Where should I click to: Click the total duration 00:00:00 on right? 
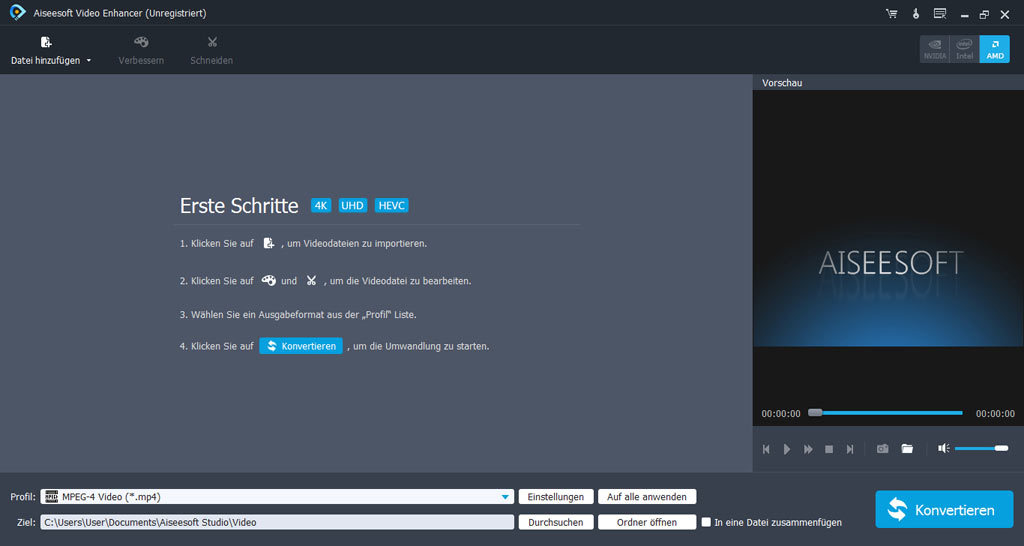tap(995, 414)
